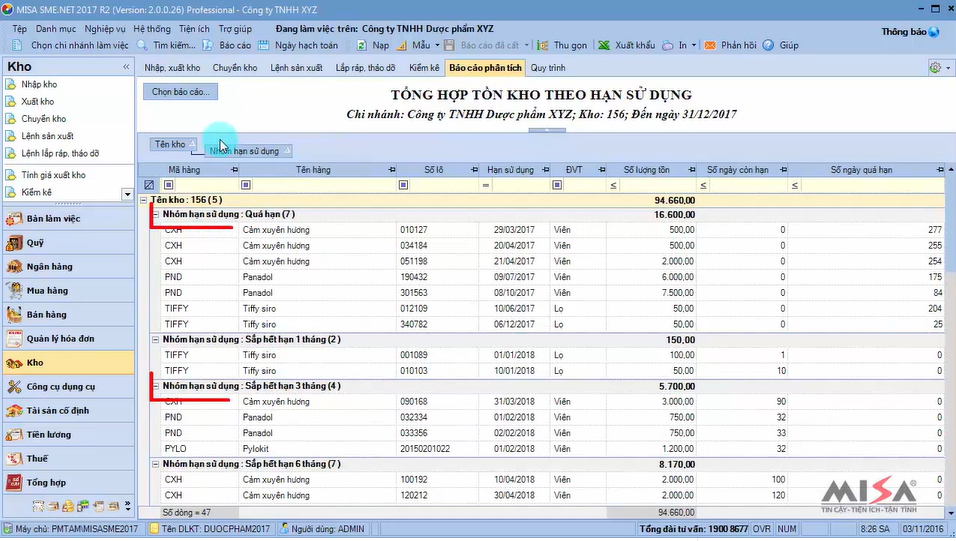The height and width of the screenshot is (541, 956).
Task: Collapse the Quá hạn (7) group
Action: pyautogui.click(x=155, y=215)
